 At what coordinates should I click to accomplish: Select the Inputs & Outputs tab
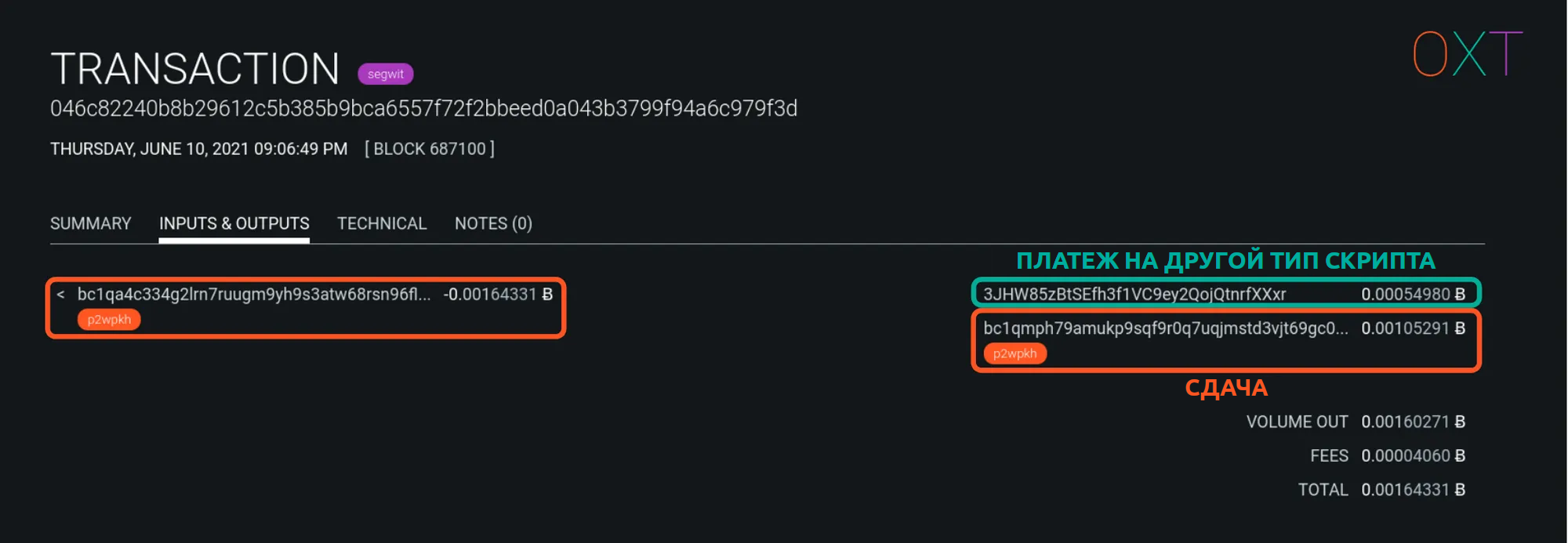[x=234, y=223]
